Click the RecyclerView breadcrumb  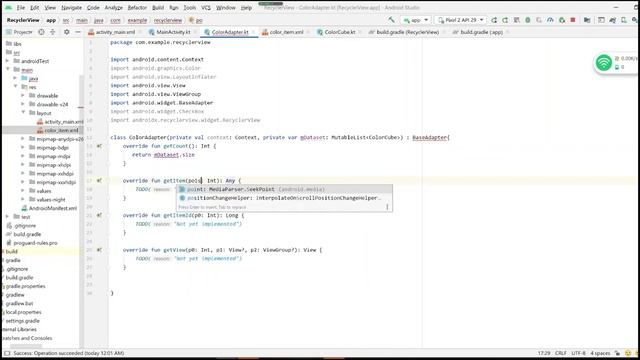tap(23, 20)
